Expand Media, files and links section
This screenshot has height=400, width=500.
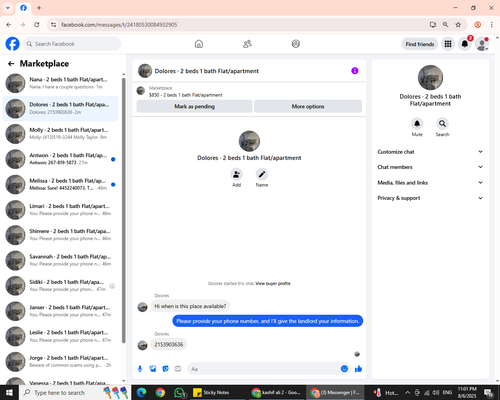click(x=430, y=182)
